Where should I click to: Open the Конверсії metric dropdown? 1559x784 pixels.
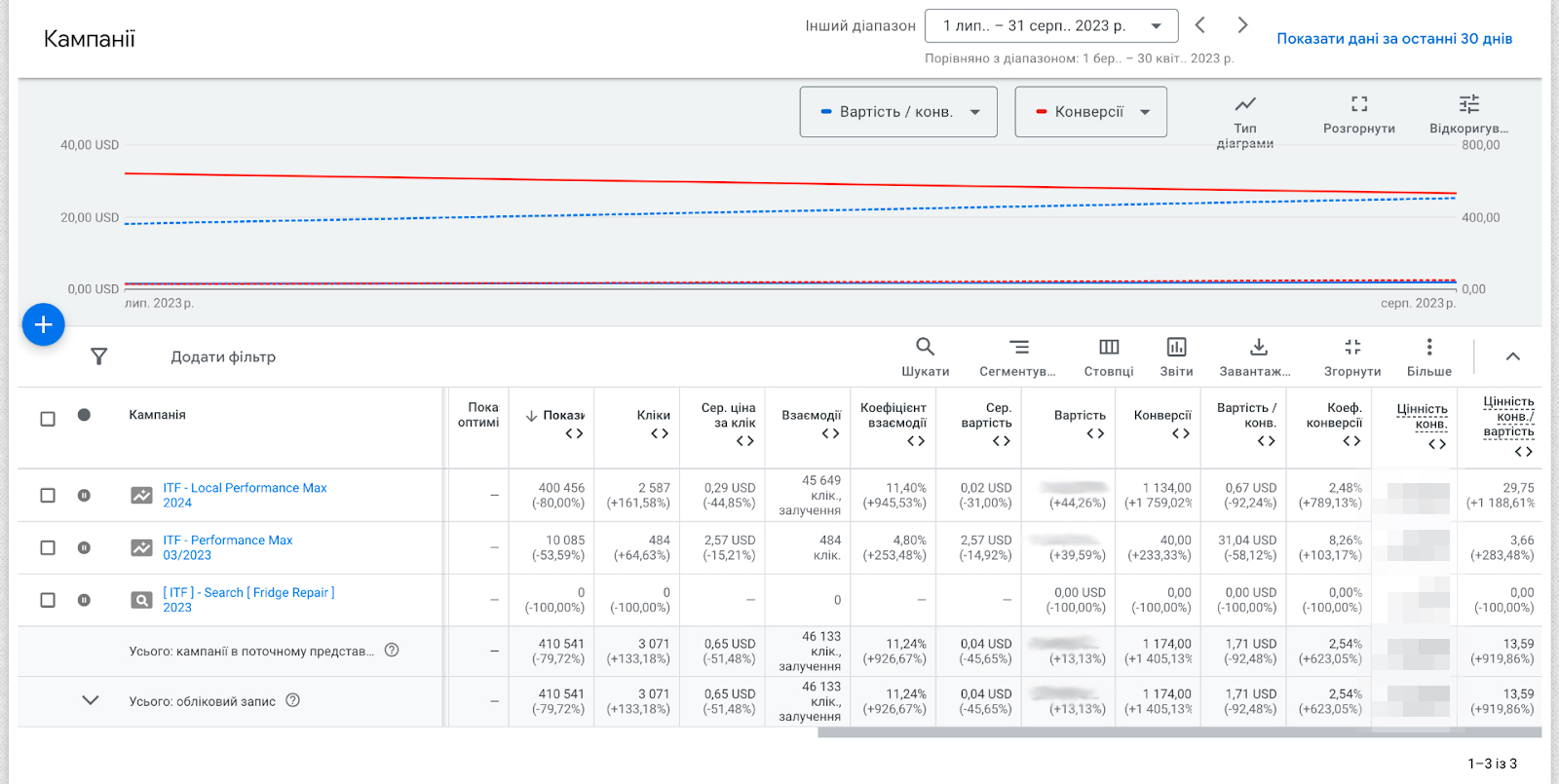click(x=1090, y=112)
